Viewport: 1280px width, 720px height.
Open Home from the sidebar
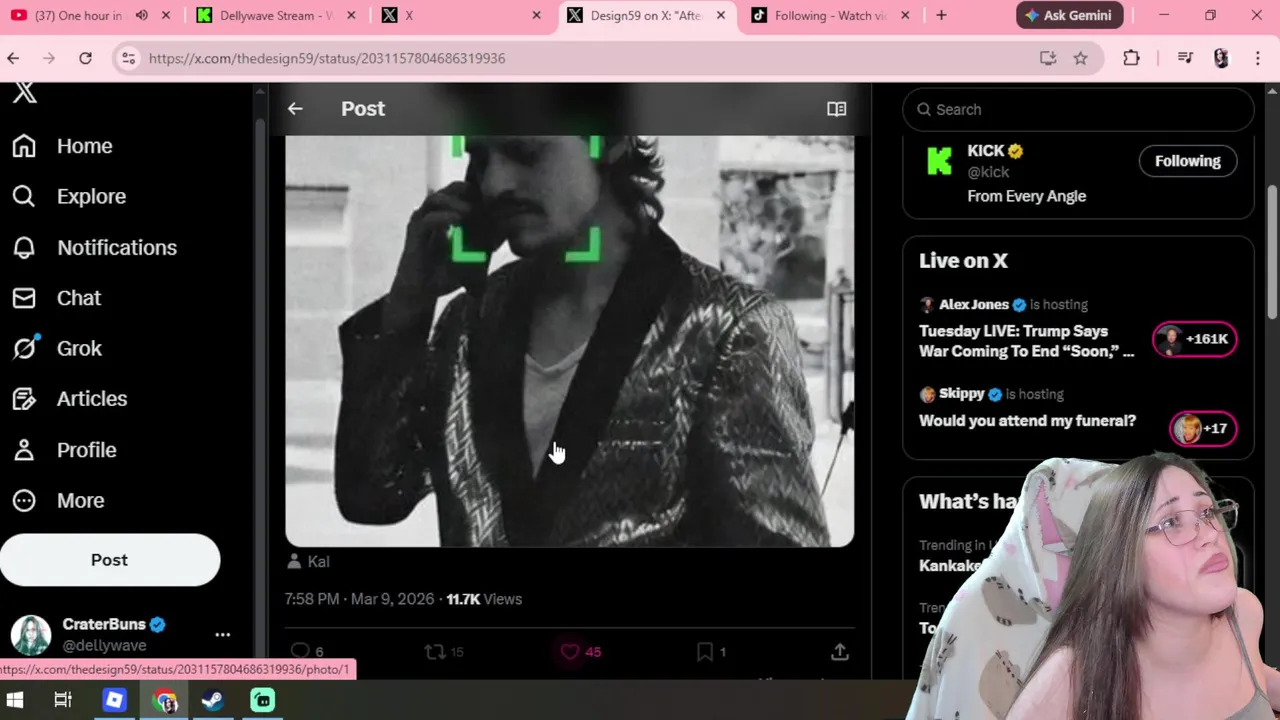pos(62,146)
